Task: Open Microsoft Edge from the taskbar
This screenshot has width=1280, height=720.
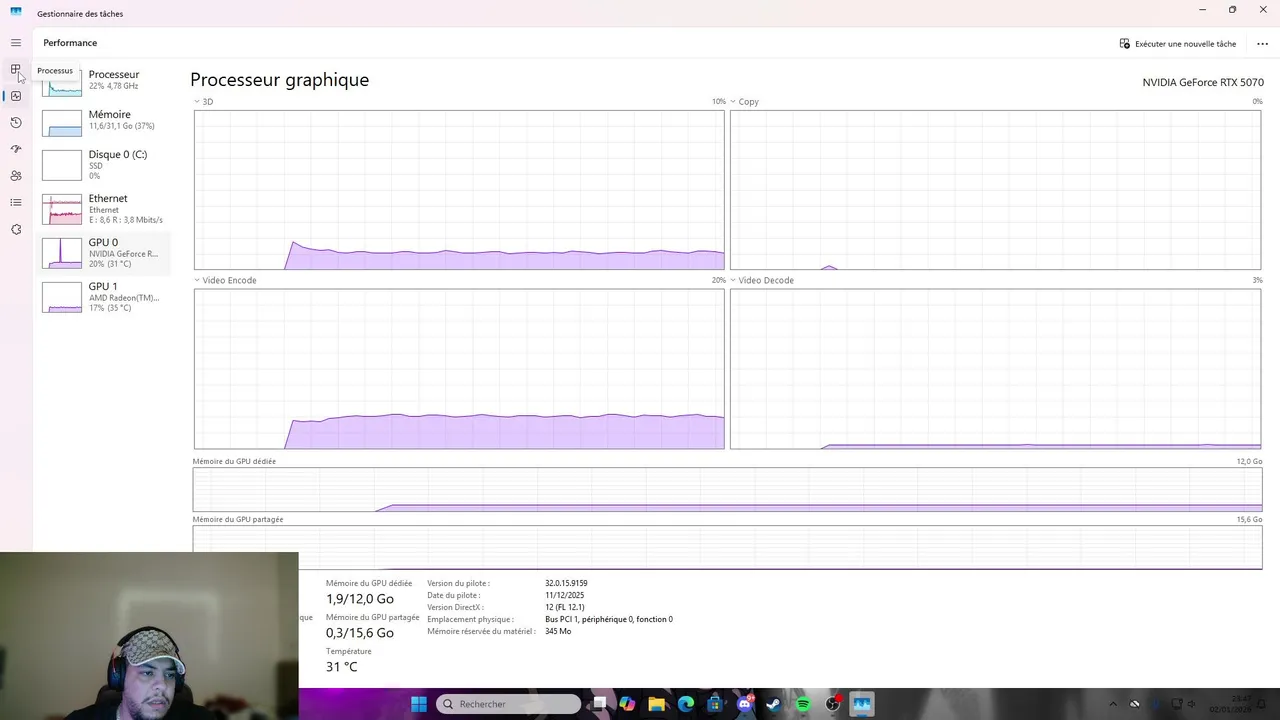Action: coord(686,704)
